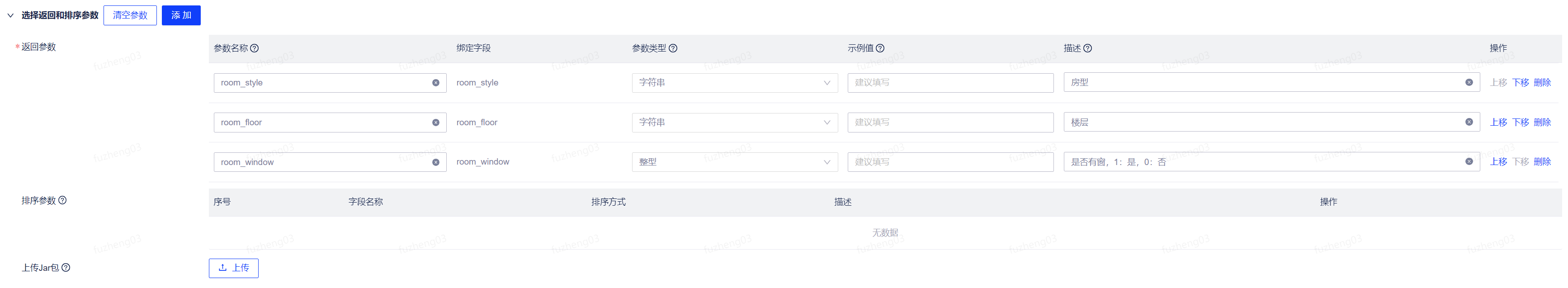
Task: Click the 上传 Jar upload button
Action: tap(234, 268)
